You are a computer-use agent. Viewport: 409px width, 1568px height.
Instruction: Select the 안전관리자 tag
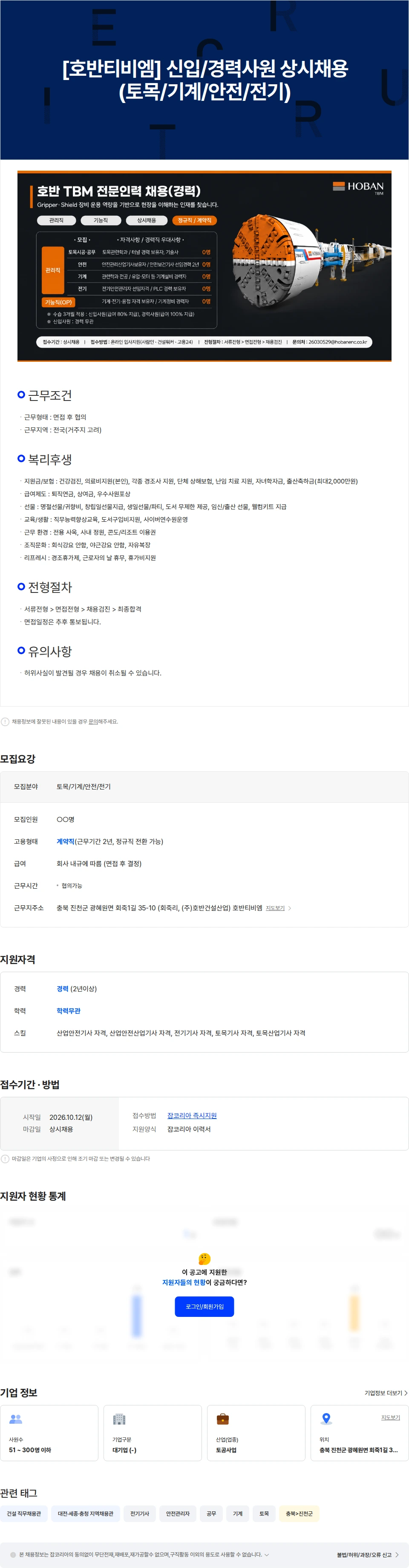click(x=178, y=1514)
